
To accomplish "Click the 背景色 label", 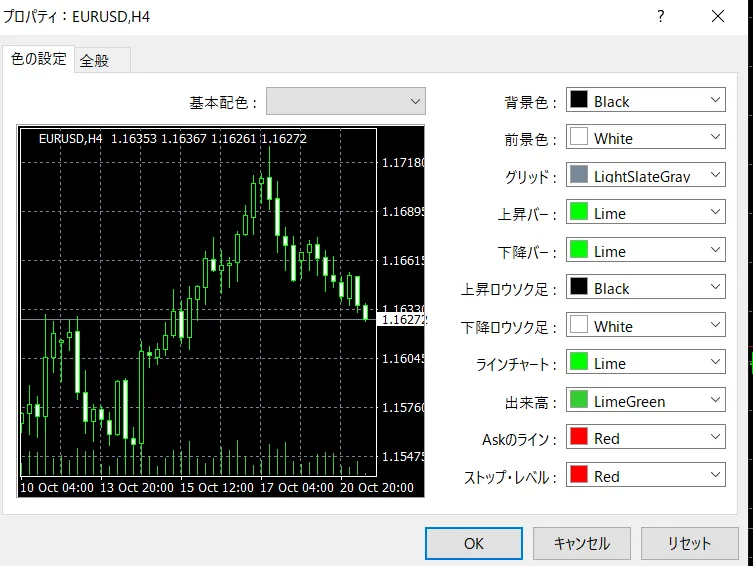I will [531, 102].
